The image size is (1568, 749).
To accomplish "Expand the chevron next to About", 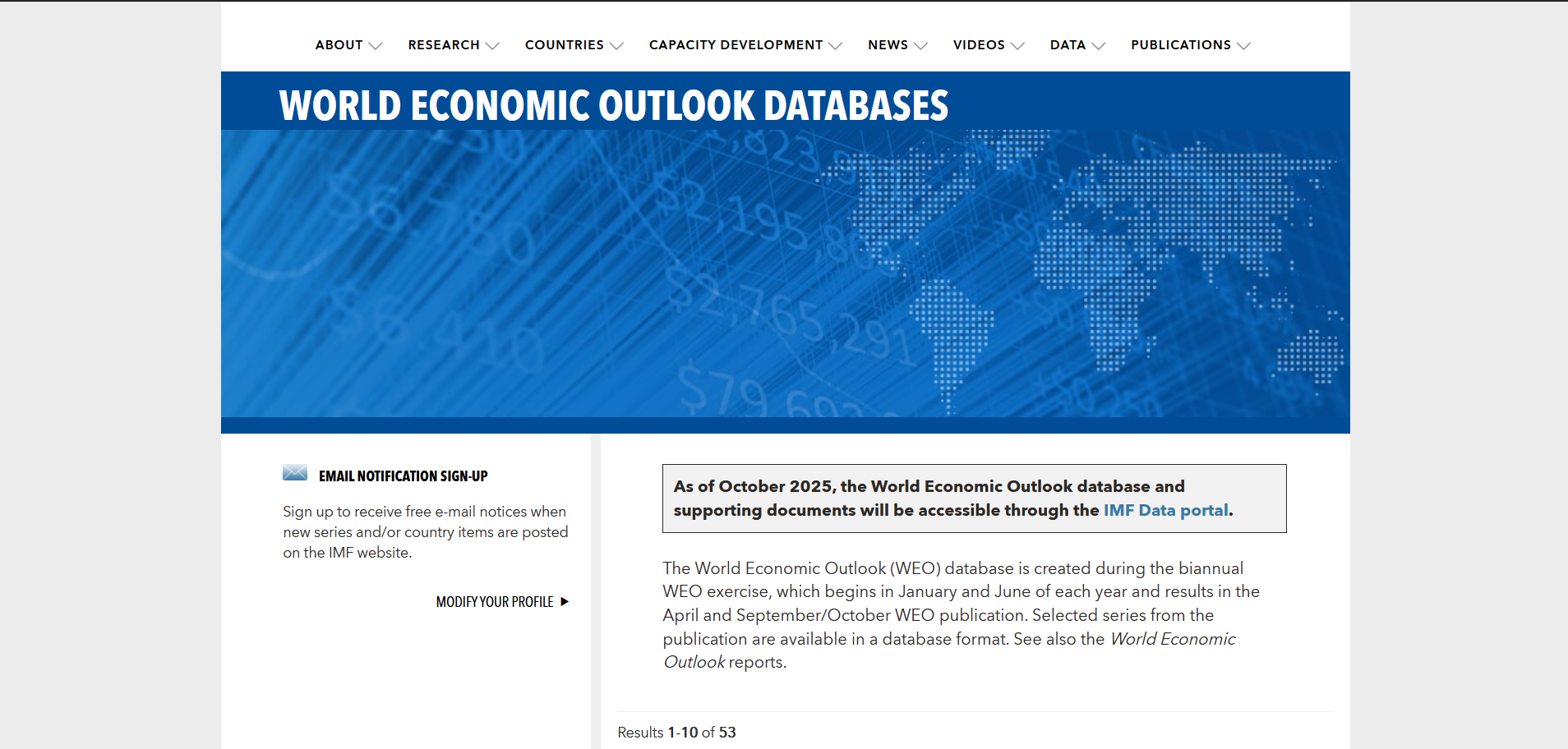I will coord(376,46).
